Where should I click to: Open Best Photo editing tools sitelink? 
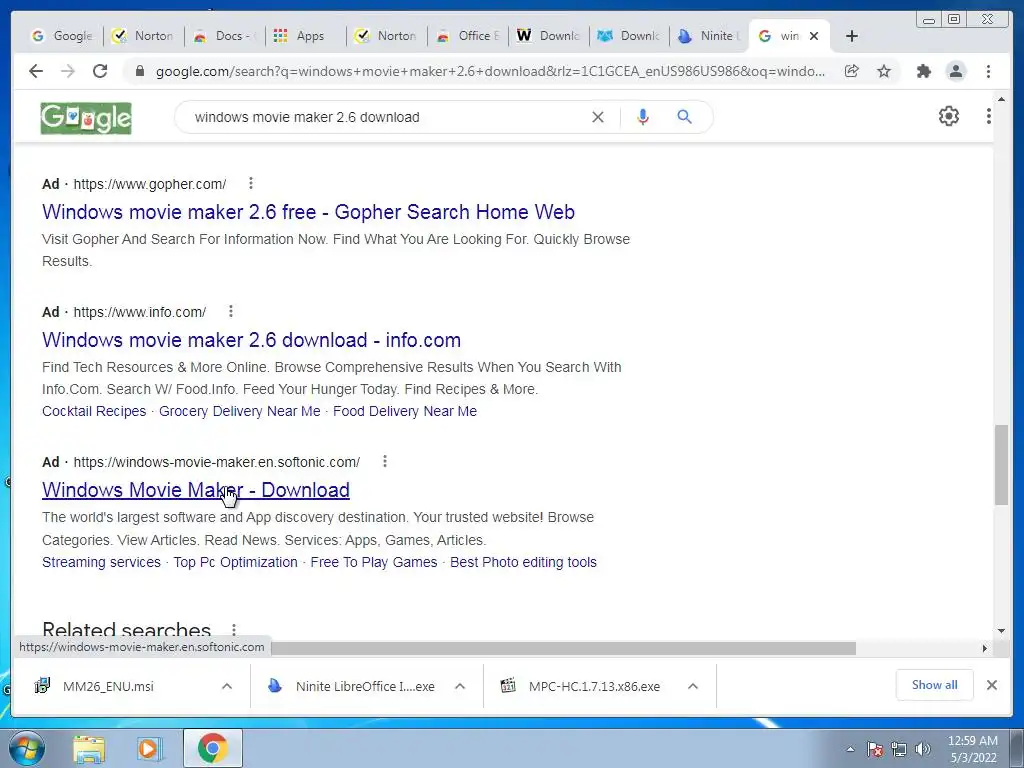tap(523, 562)
